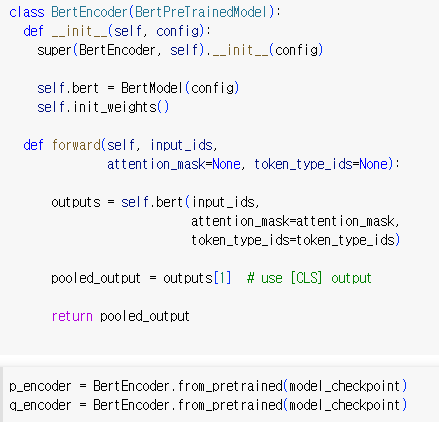Click from_pretrained on the p_encoder line
Screen dimensions: 439x422
230,387
